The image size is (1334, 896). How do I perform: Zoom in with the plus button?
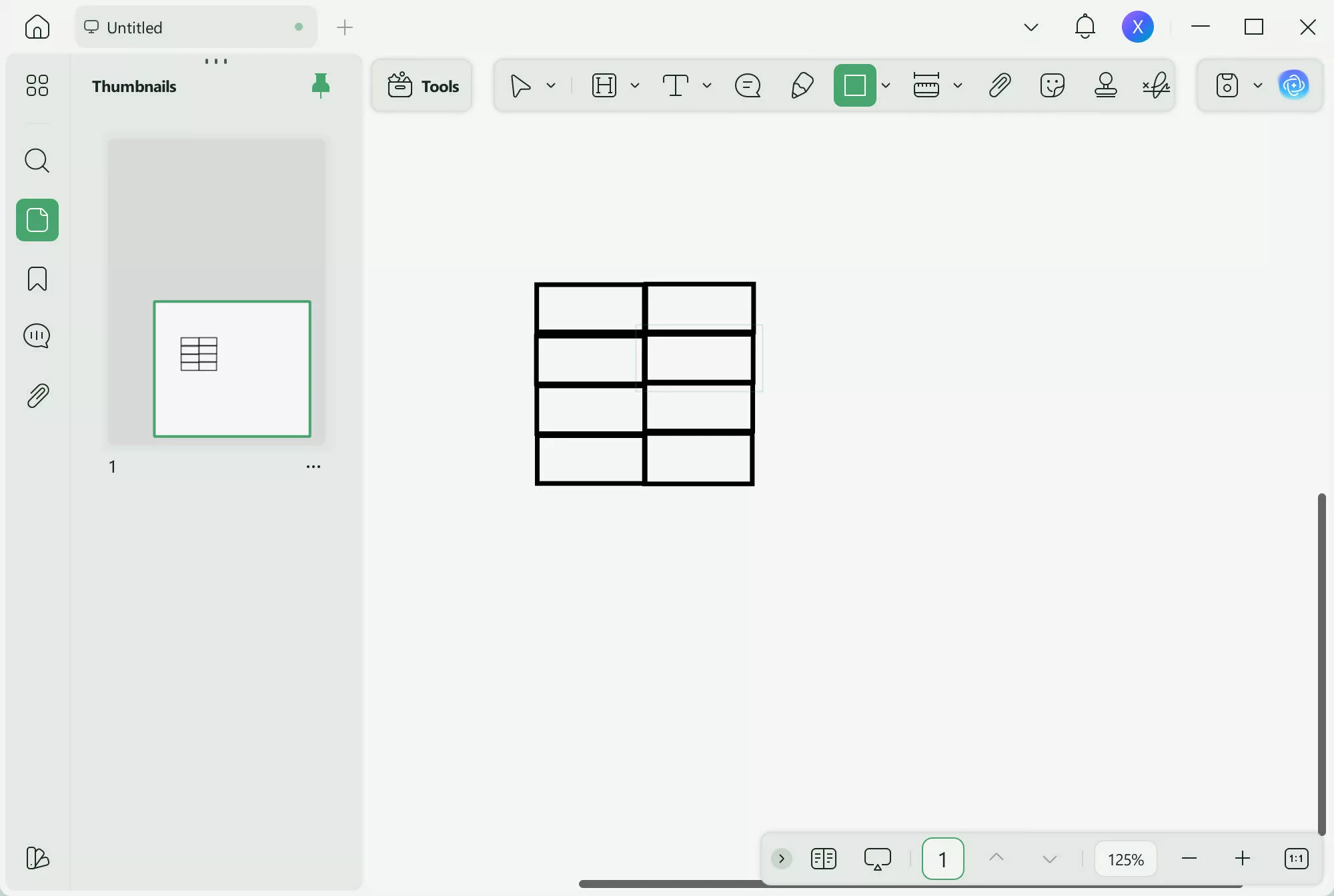click(x=1243, y=859)
